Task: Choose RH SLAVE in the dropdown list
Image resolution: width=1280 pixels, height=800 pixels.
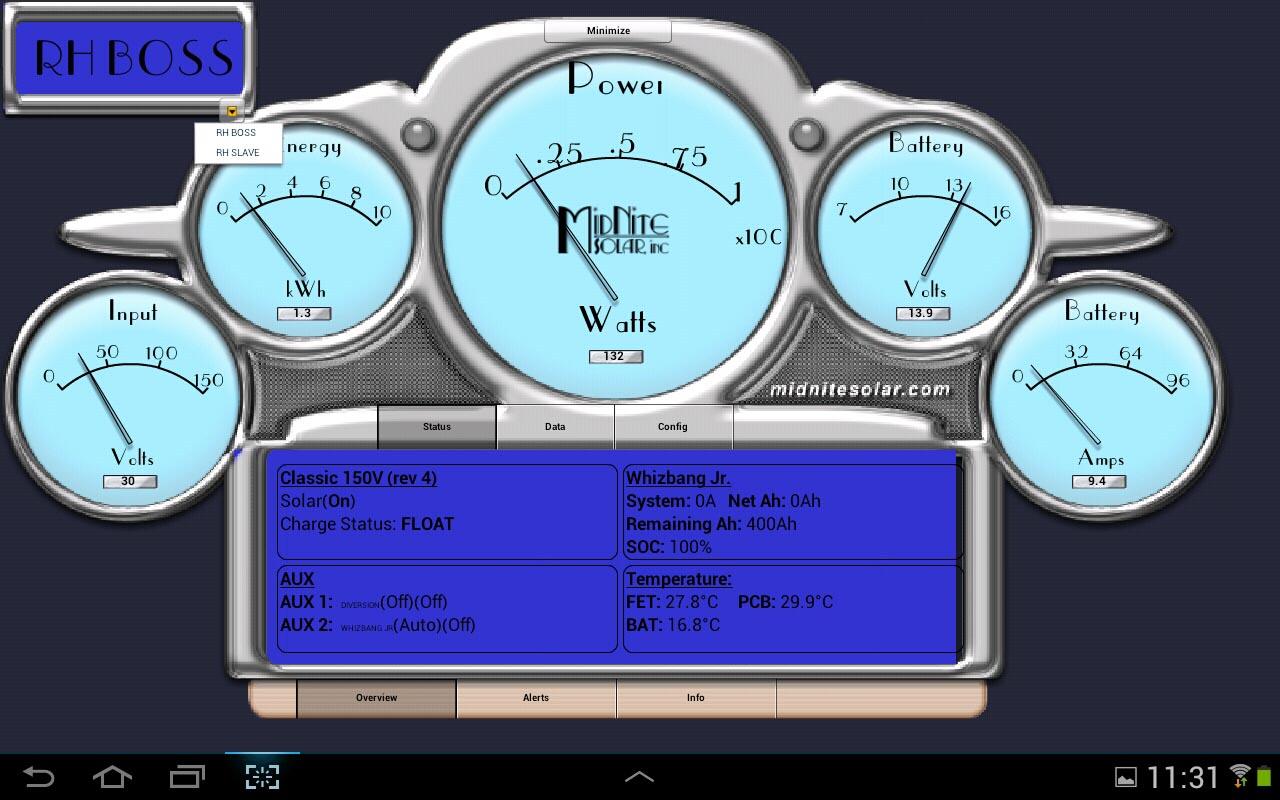Action: point(238,153)
